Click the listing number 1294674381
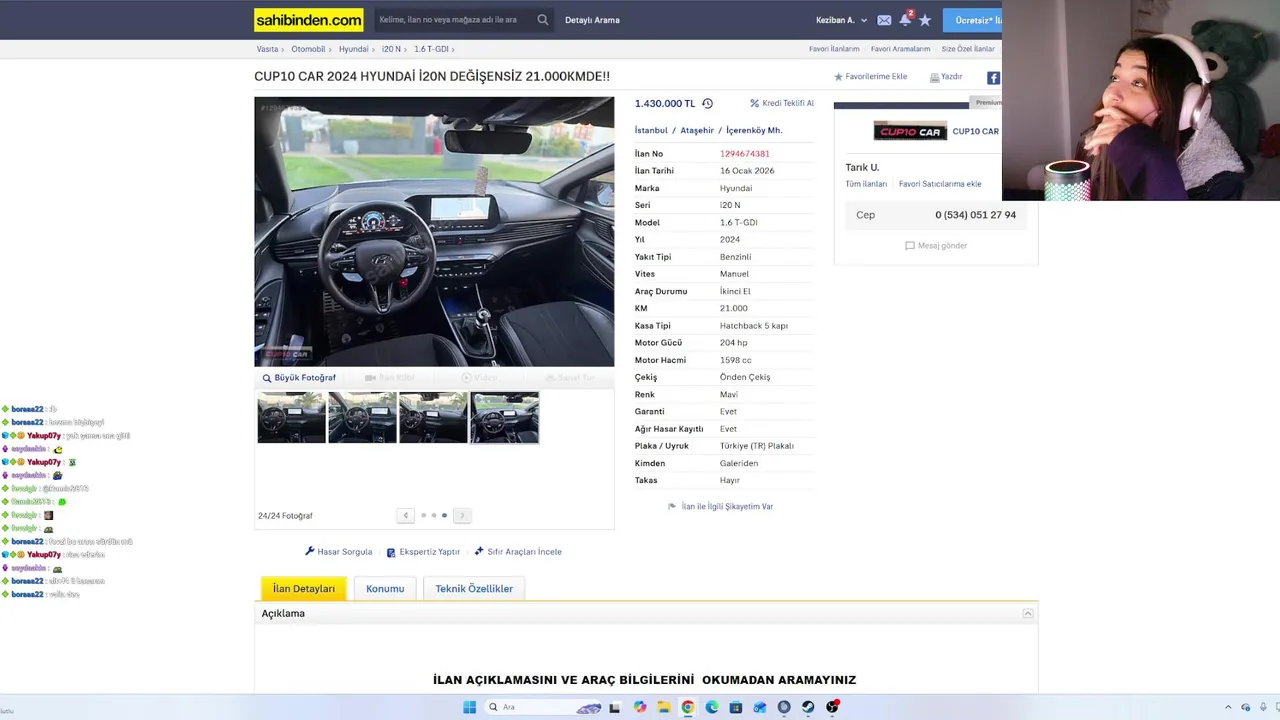The image size is (1280, 720). [744, 154]
